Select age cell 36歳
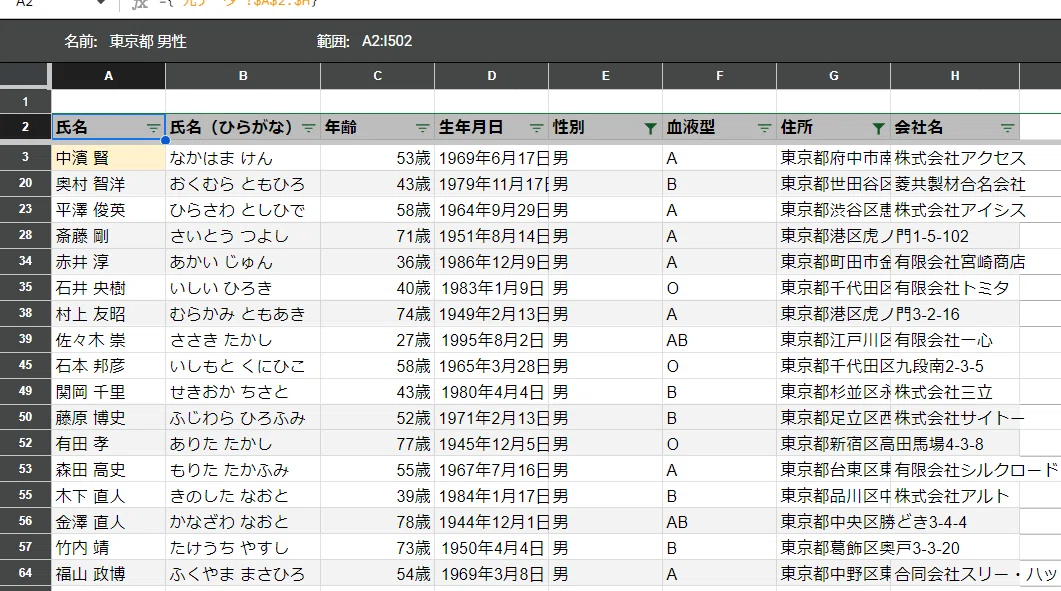The image size is (1061, 591). pyautogui.click(x=378, y=262)
